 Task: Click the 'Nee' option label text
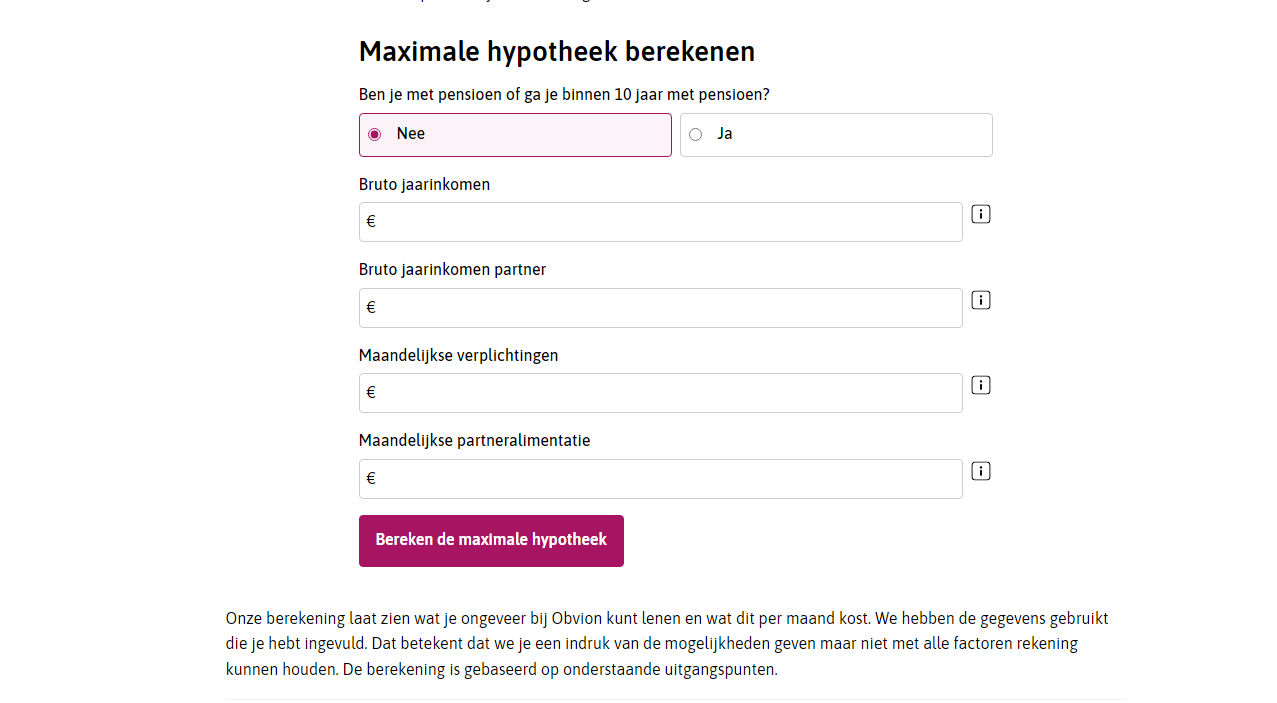pyautogui.click(x=411, y=134)
